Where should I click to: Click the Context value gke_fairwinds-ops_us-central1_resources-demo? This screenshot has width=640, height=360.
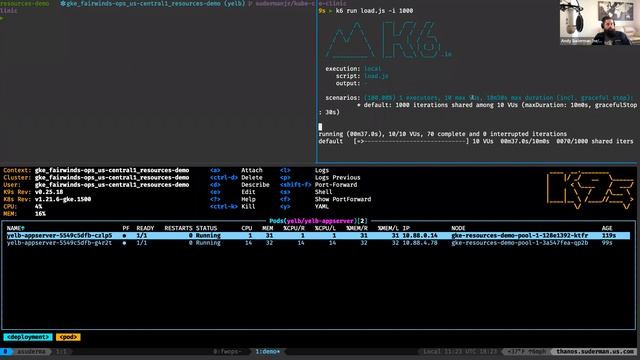112,170
